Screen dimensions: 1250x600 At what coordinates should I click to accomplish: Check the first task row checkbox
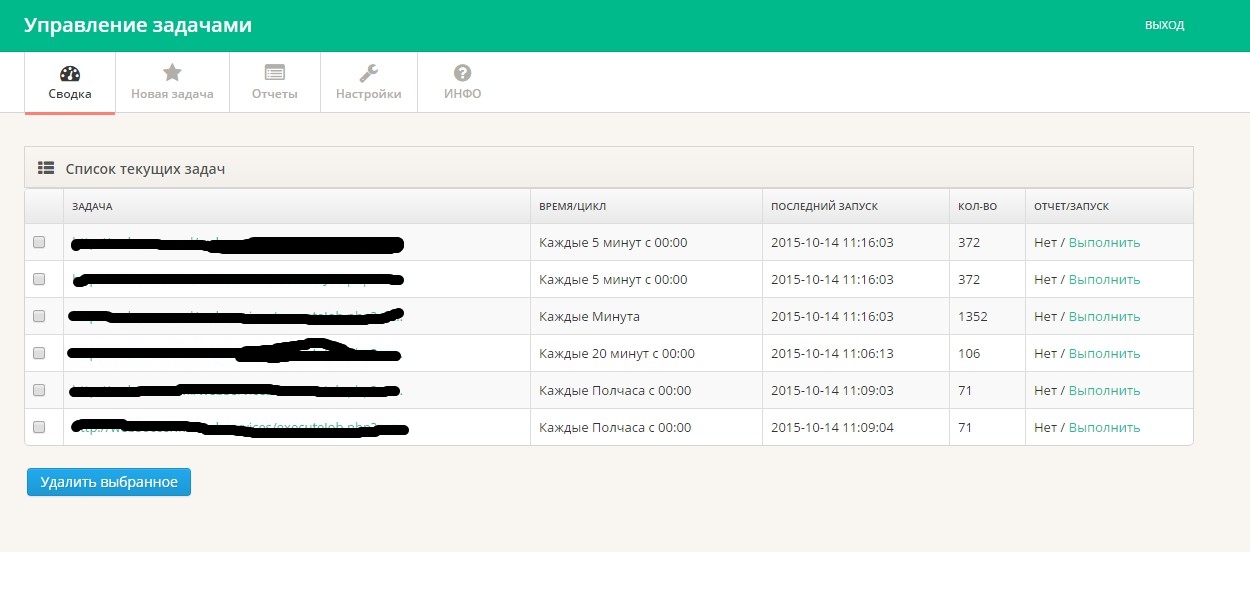39,242
